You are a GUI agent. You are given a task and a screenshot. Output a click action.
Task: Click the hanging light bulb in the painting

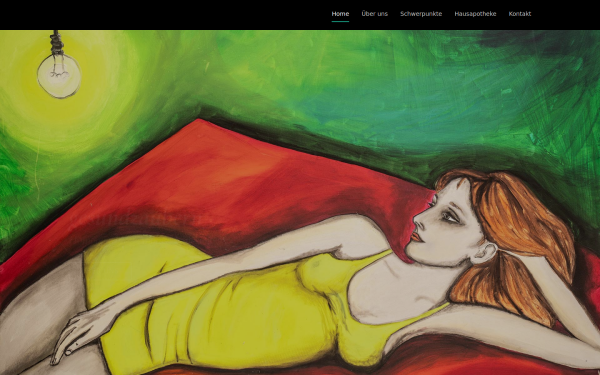[59, 75]
